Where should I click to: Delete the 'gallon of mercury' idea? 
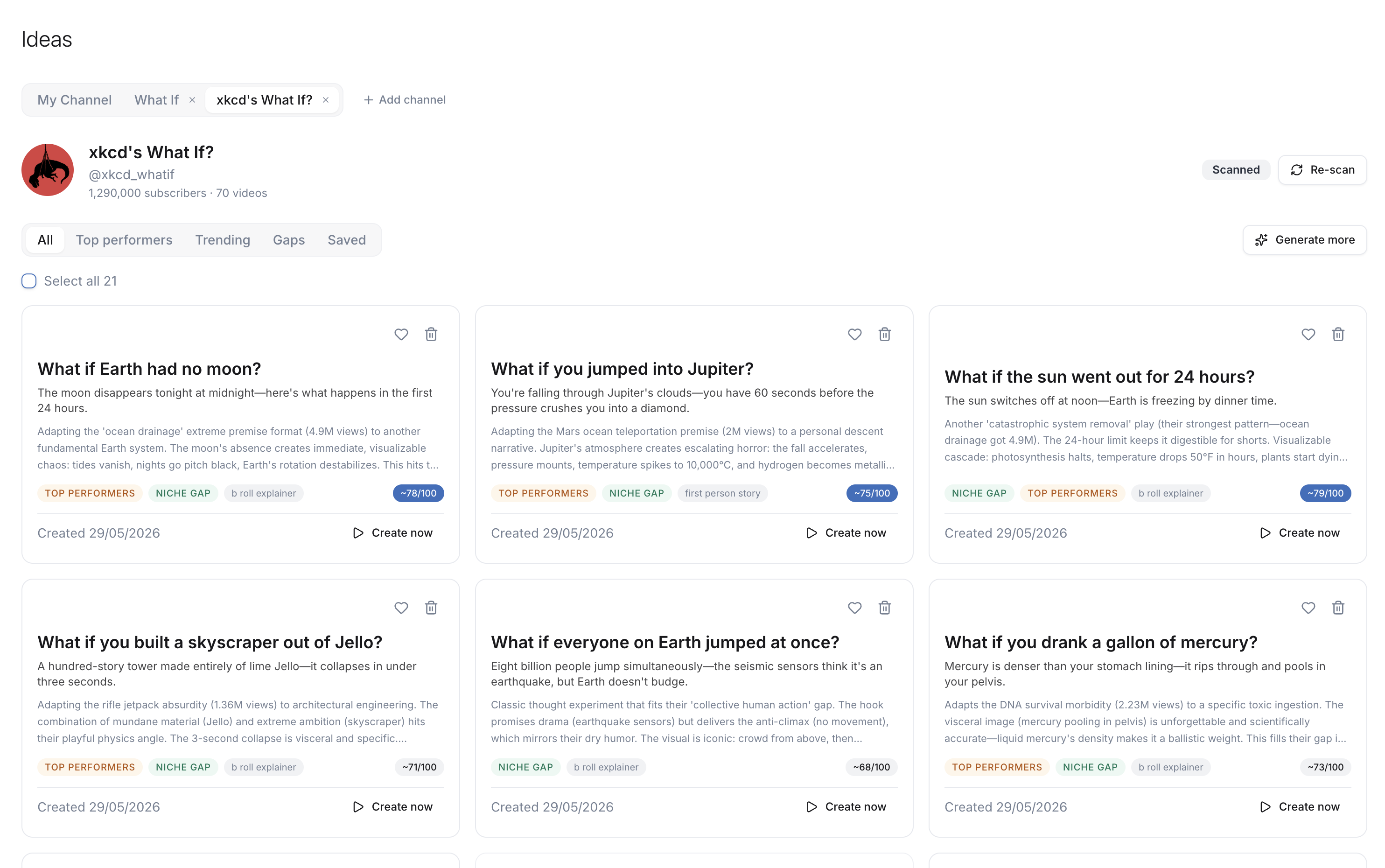(1338, 608)
